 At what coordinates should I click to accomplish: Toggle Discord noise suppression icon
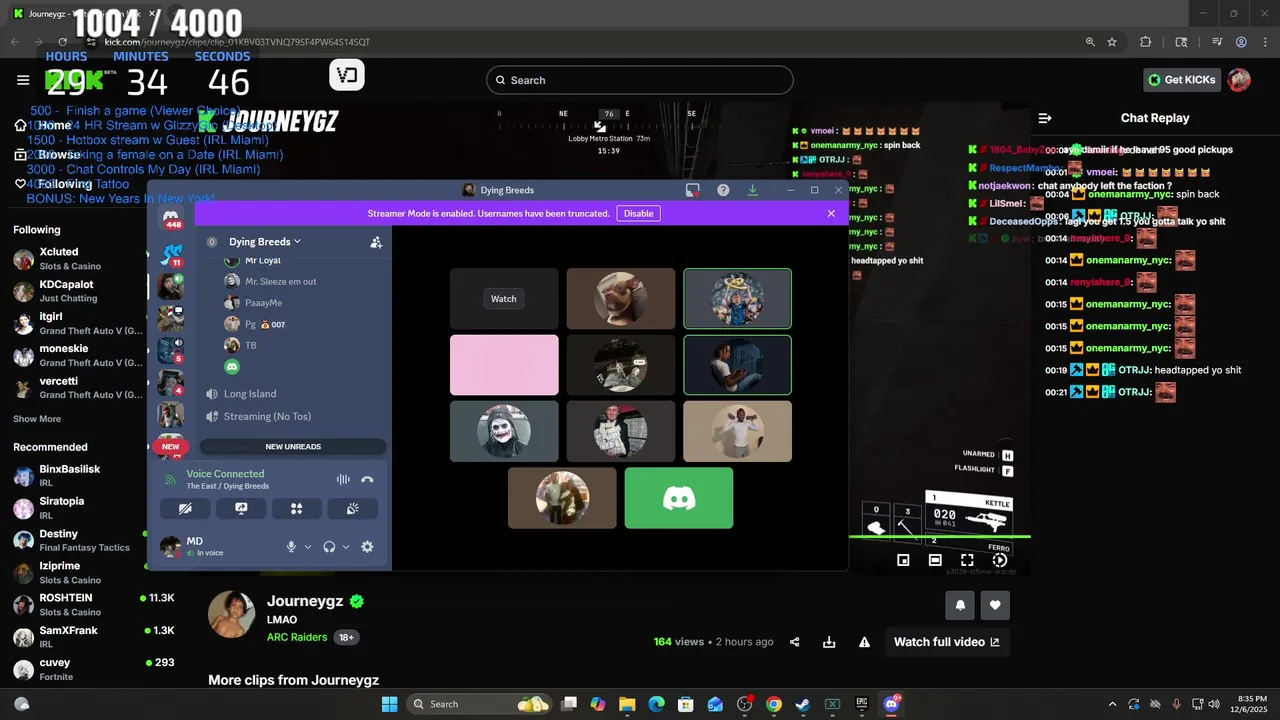point(343,480)
